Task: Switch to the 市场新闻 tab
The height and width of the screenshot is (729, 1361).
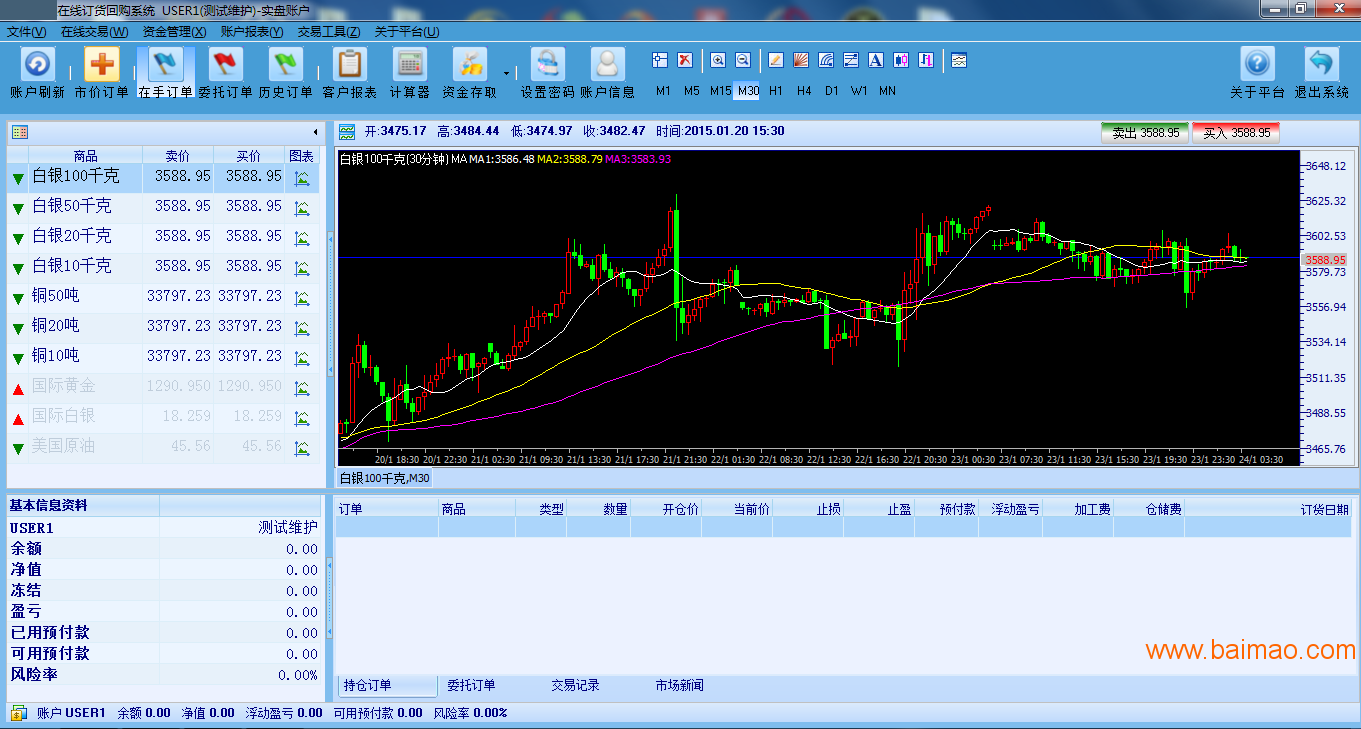Action: click(x=679, y=686)
